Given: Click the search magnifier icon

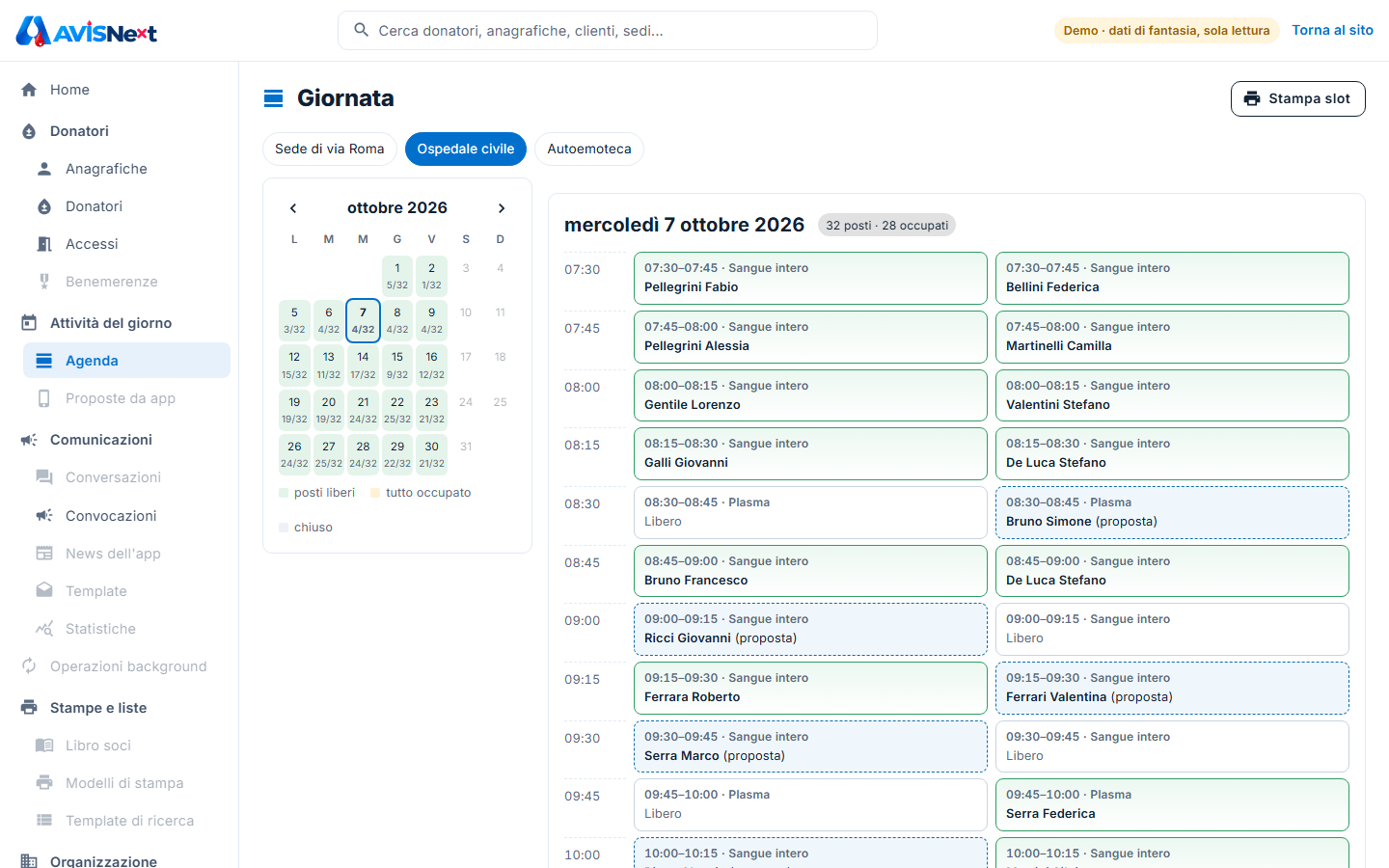Looking at the screenshot, I should point(362,30).
